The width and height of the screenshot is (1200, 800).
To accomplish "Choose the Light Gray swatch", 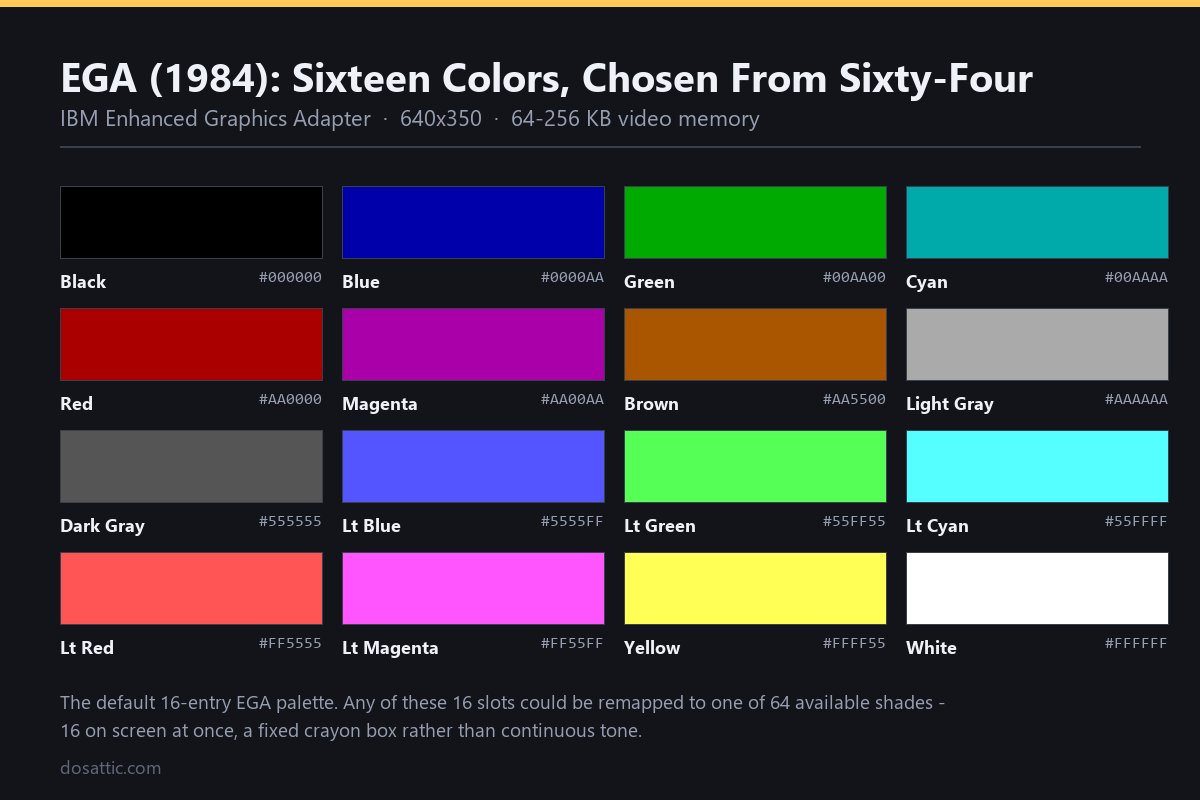I will click(x=1037, y=344).
